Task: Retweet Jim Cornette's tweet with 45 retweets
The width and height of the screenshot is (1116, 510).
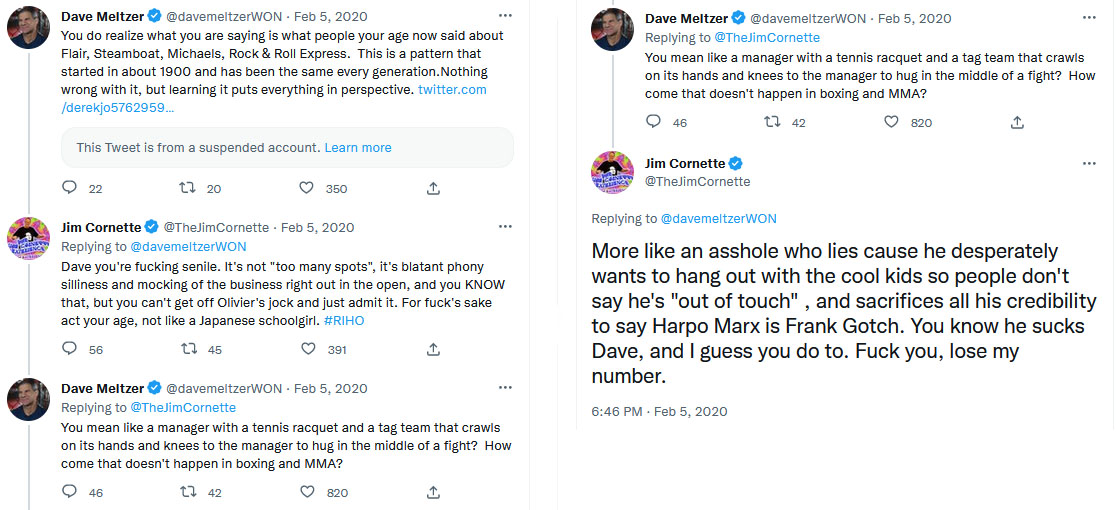Action: click(187, 349)
